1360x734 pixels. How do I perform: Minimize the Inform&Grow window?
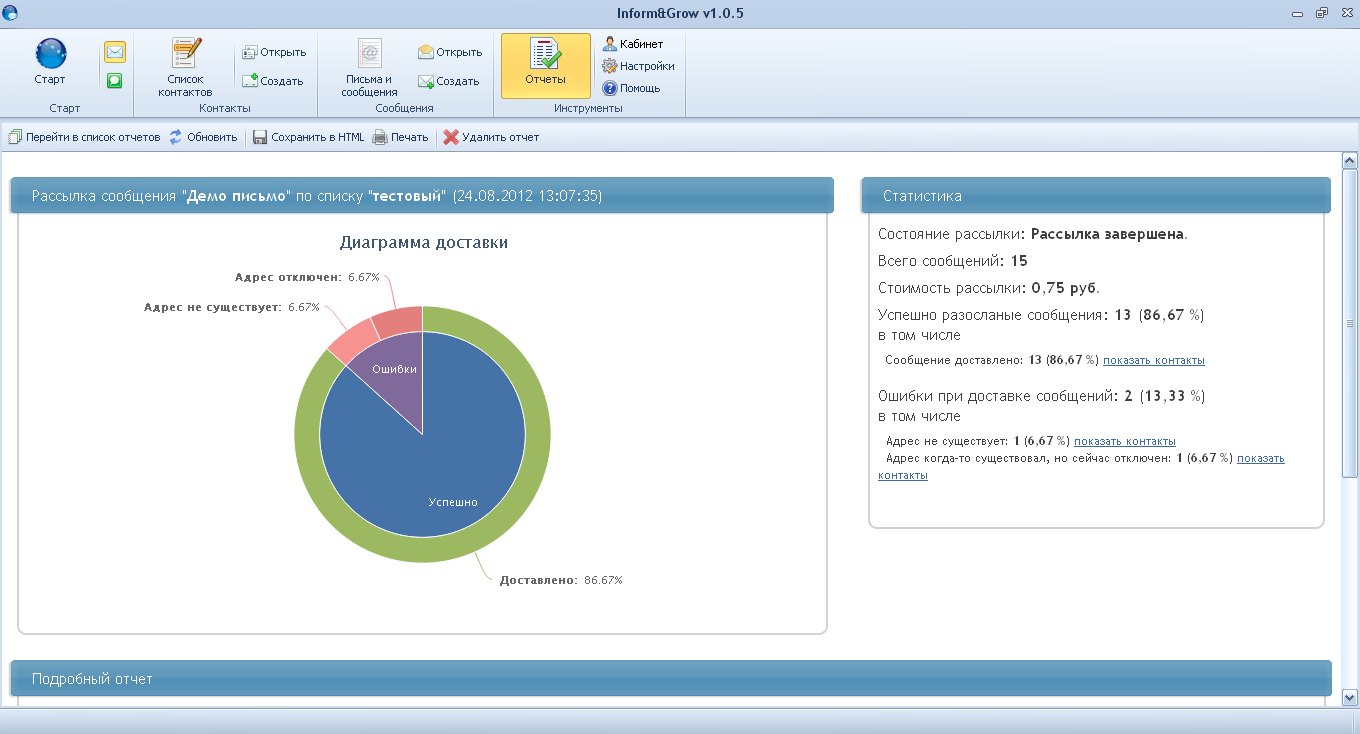(x=1299, y=13)
